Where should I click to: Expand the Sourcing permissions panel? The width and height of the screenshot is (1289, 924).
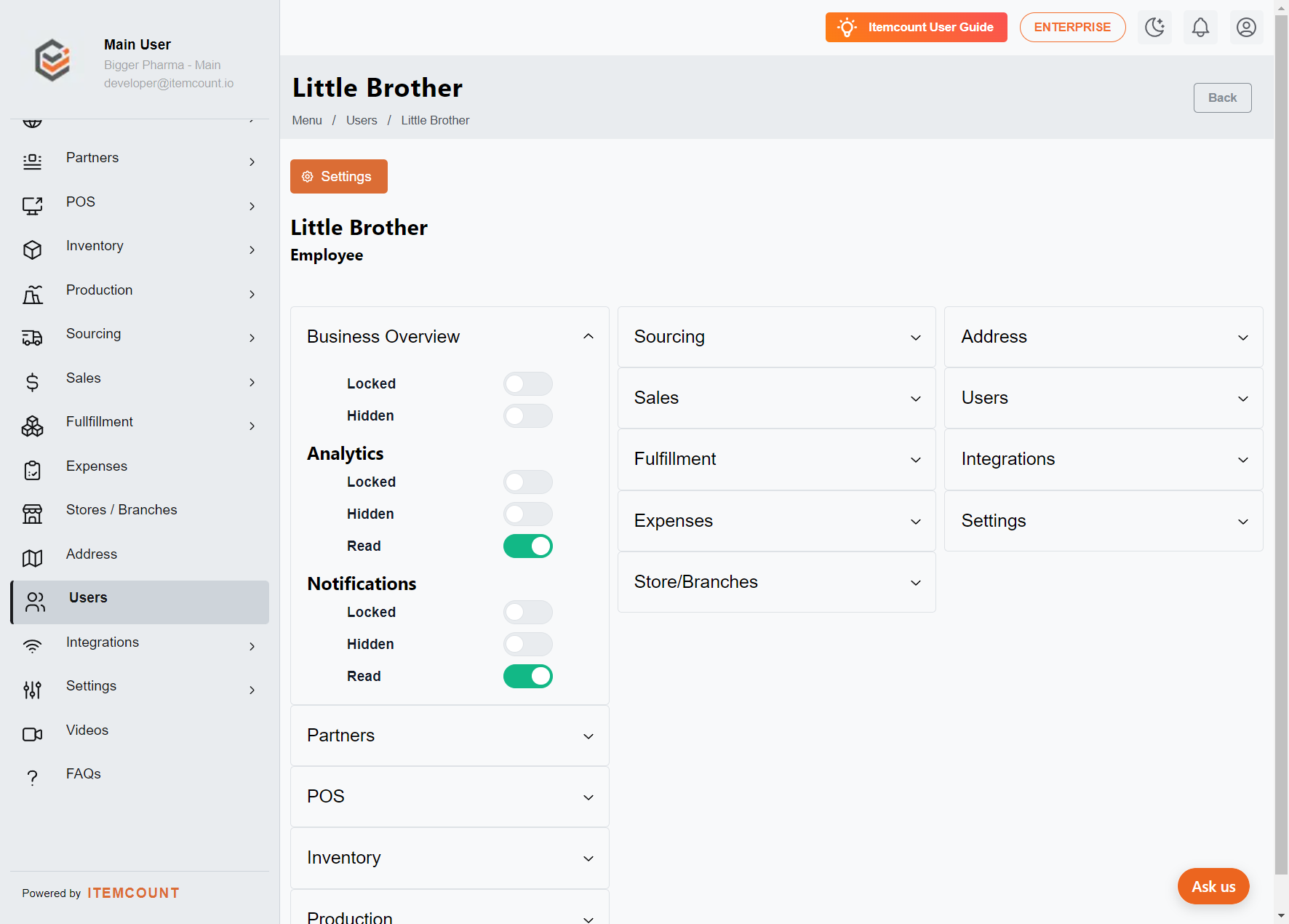(777, 337)
